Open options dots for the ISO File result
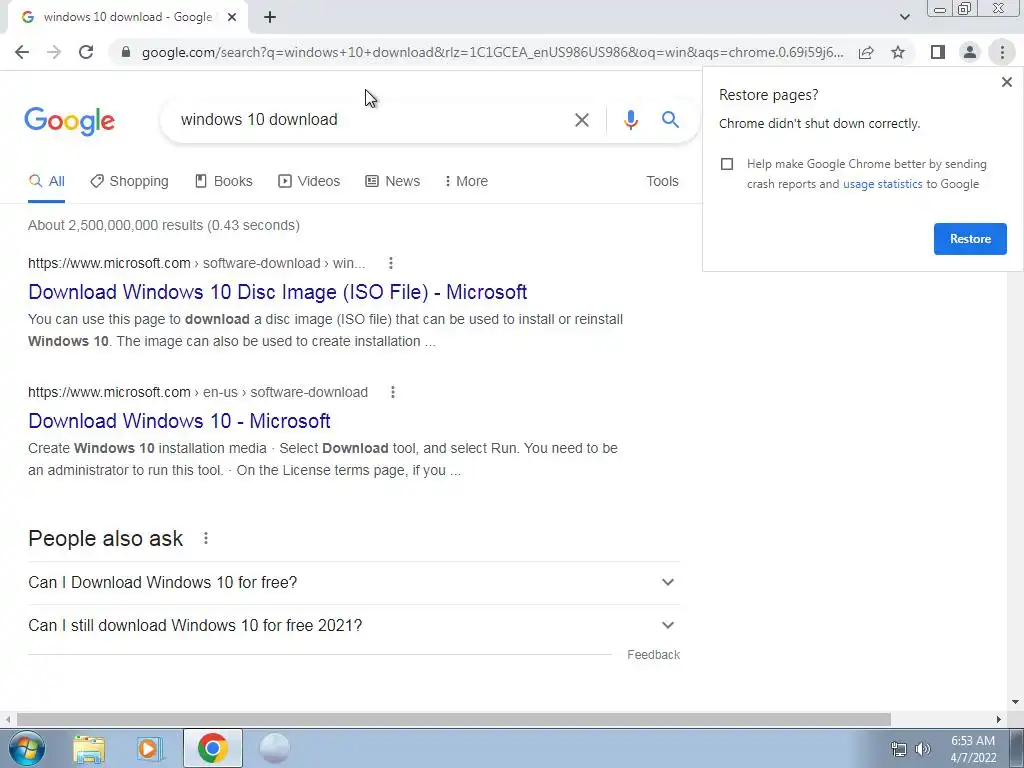Image resolution: width=1024 pixels, height=768 pixels. [391, 263]
